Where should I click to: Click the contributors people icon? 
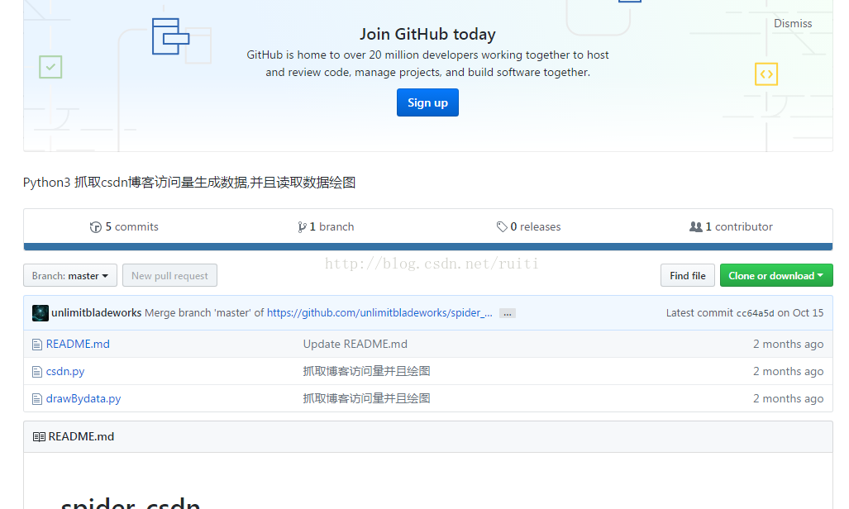tap(696, 227)
